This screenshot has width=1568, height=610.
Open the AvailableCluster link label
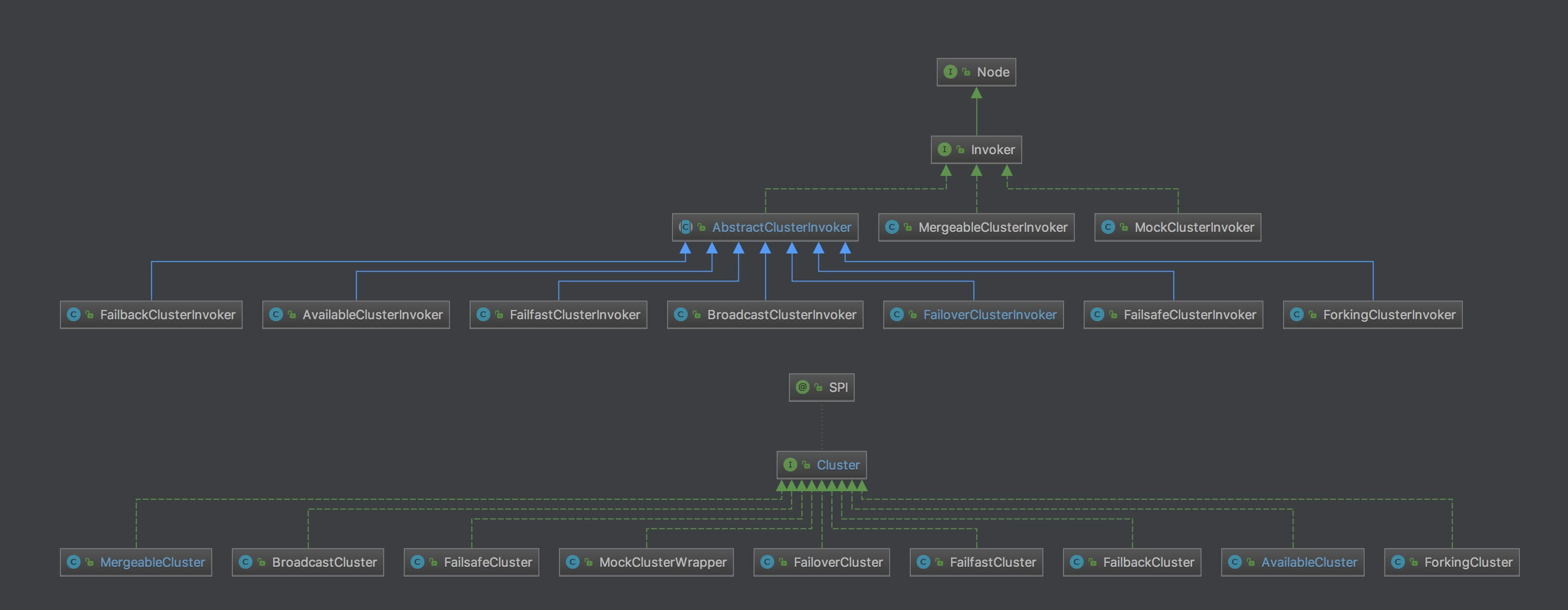point(1309,562)
